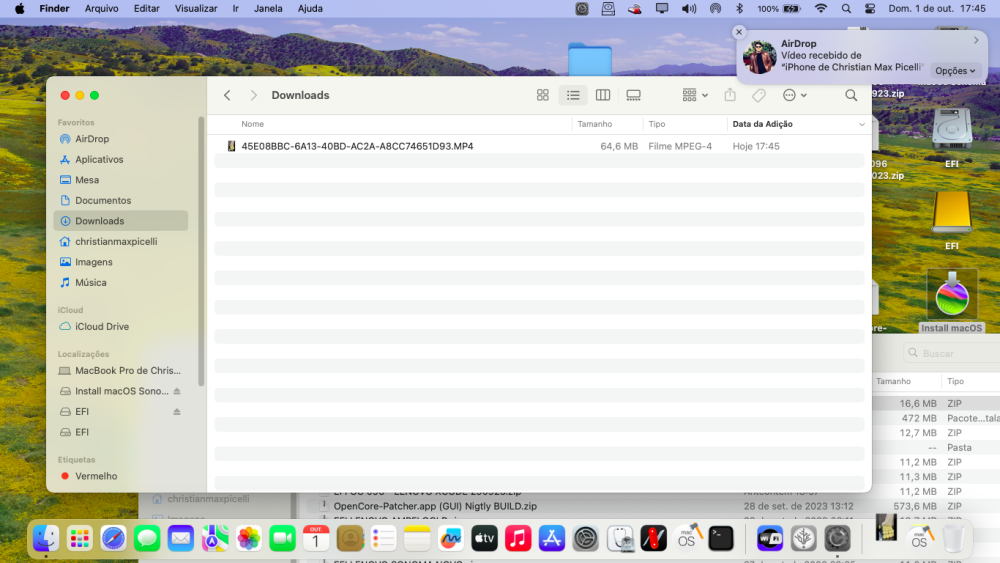
Task: Sort by the Tamanho column header
Action: (594, 124)
